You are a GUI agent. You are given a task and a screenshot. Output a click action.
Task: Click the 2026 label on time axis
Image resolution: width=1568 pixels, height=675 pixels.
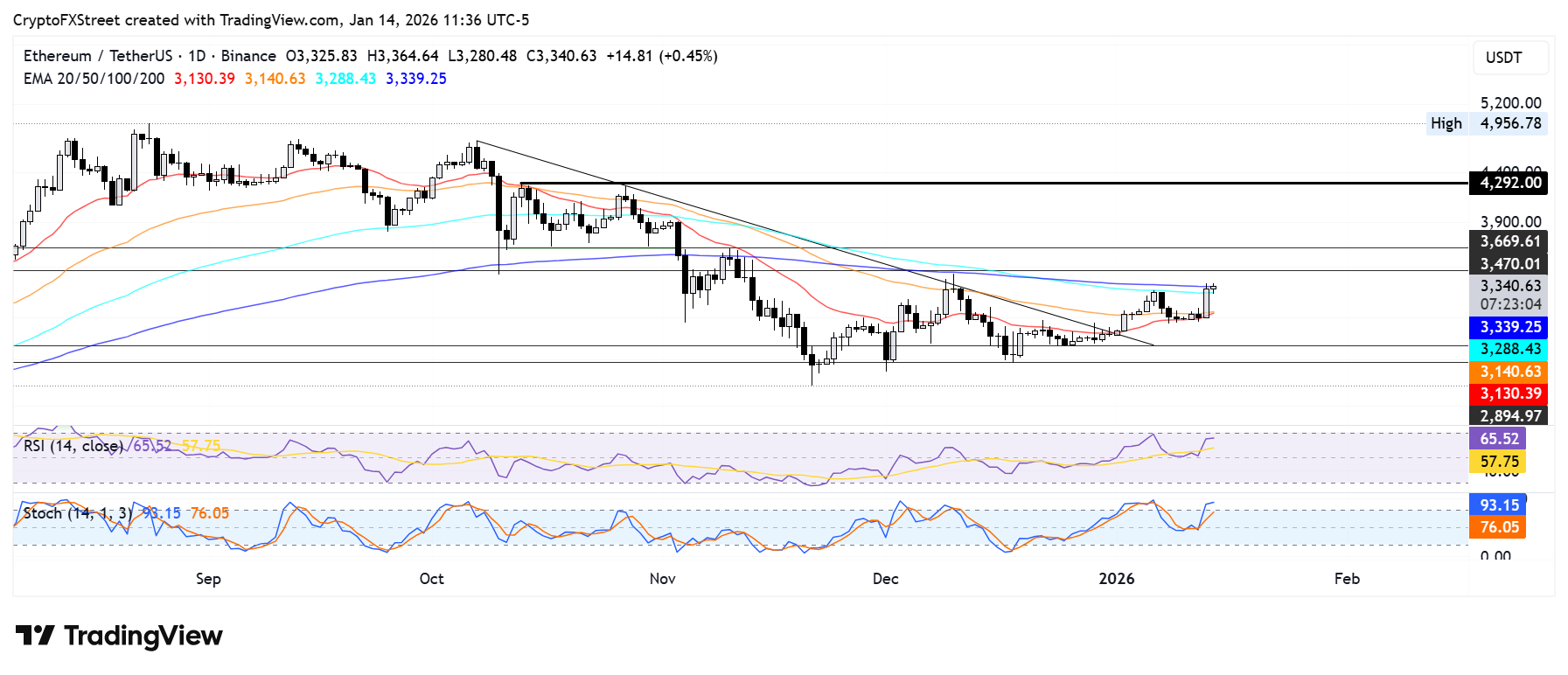(1116, 579)
